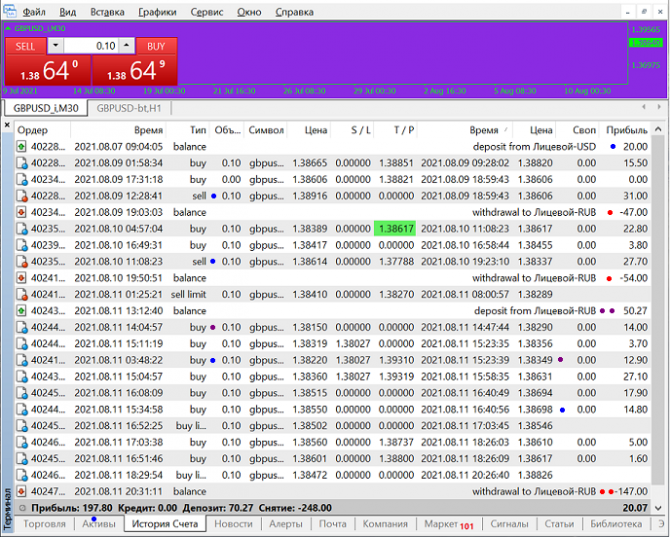Click the buy order icon in the 2021.08.11 14:04:57 row
This screenshot has width=670, height=537.
(21, 327)
